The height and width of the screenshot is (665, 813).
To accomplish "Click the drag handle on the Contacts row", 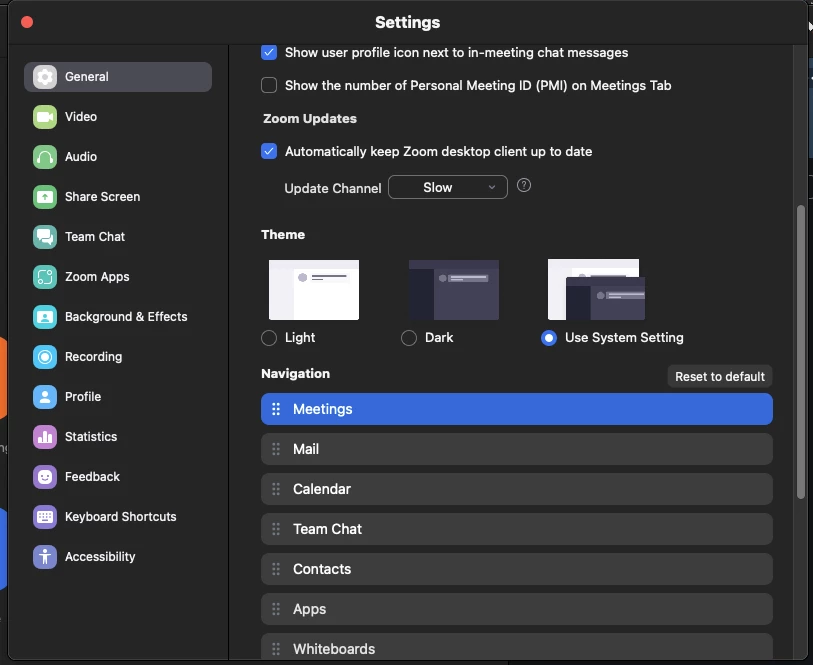I will coord(276,569).
